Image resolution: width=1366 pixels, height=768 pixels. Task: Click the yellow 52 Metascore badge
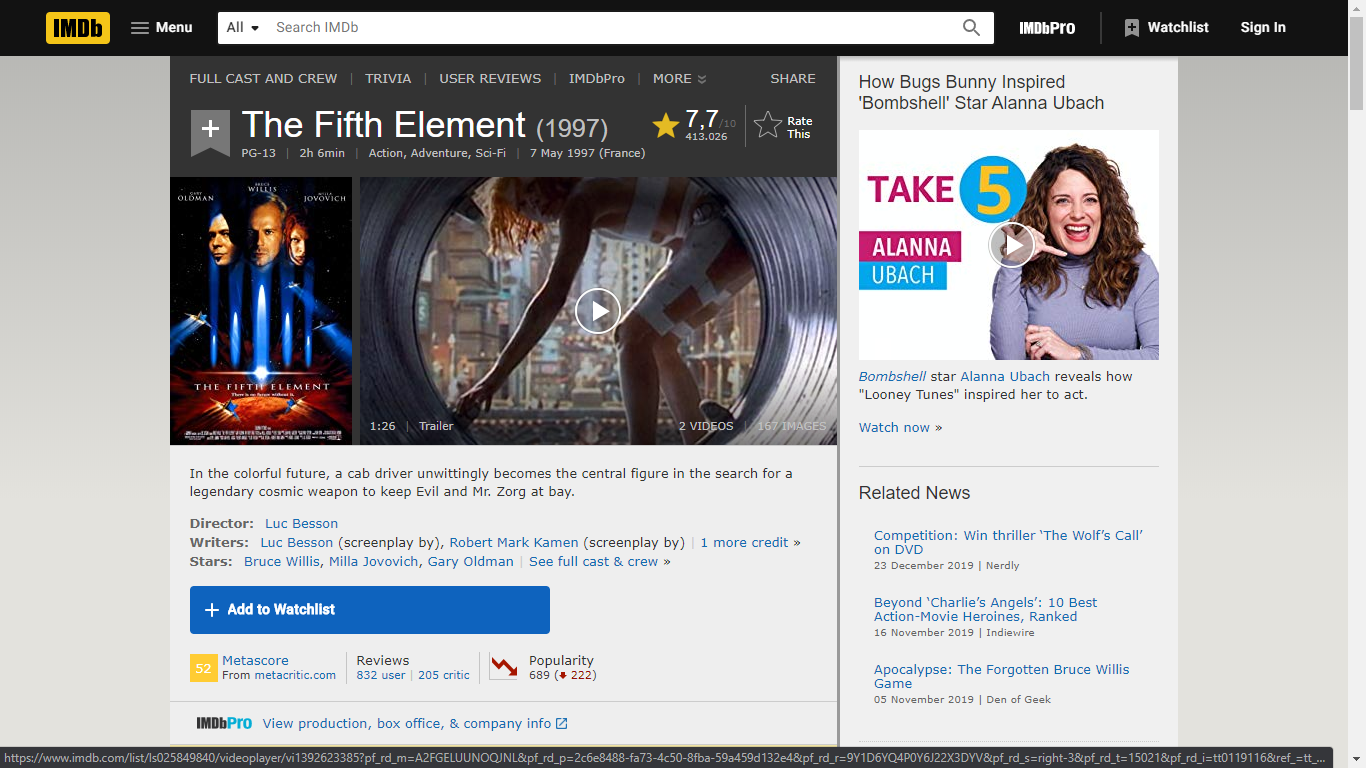click(203, 668)
